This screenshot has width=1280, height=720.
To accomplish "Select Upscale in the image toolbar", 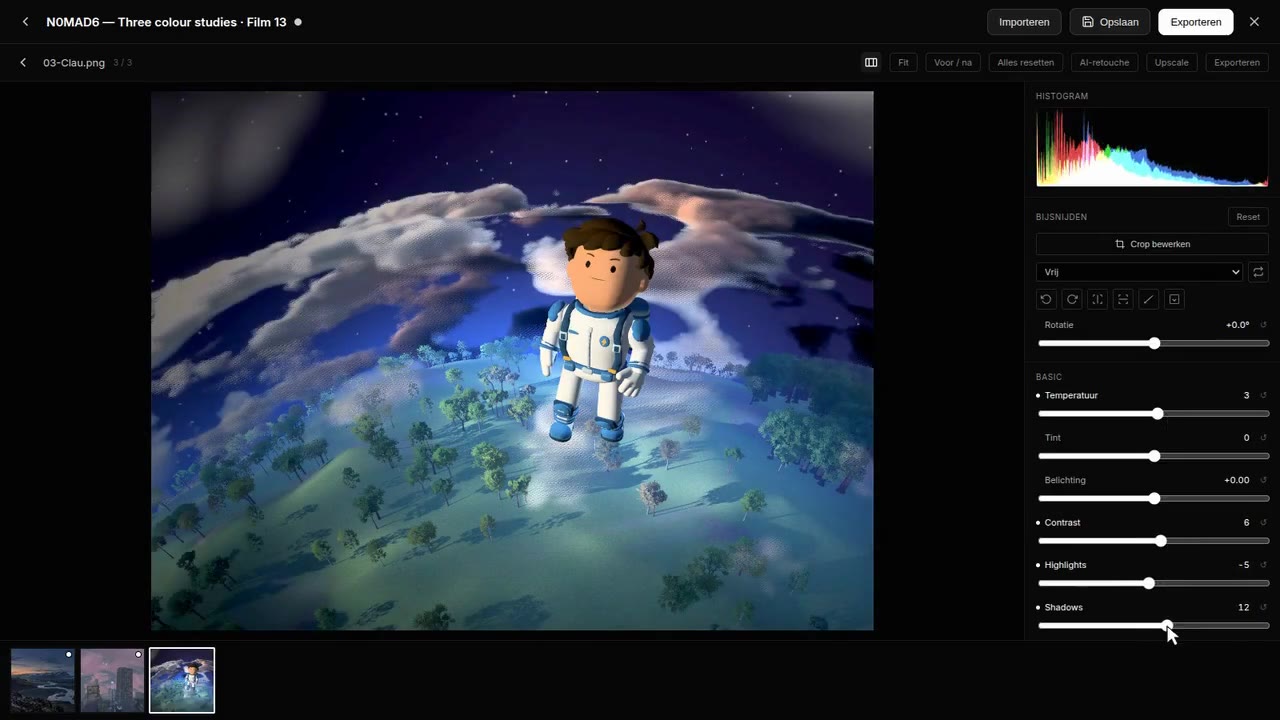I will pyautogui.click(x=1172, y=62).
